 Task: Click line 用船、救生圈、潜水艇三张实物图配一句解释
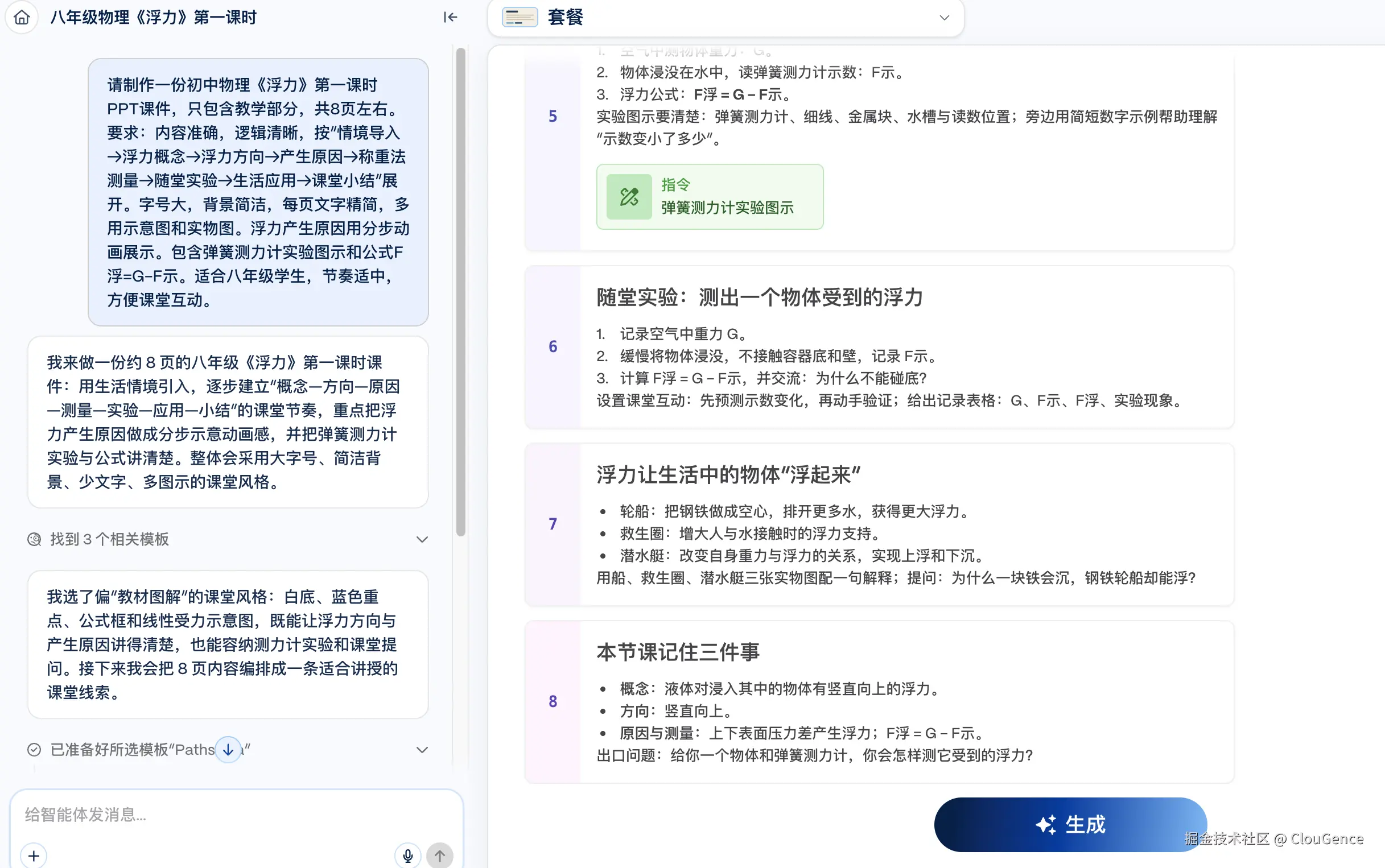click(896, 578)
